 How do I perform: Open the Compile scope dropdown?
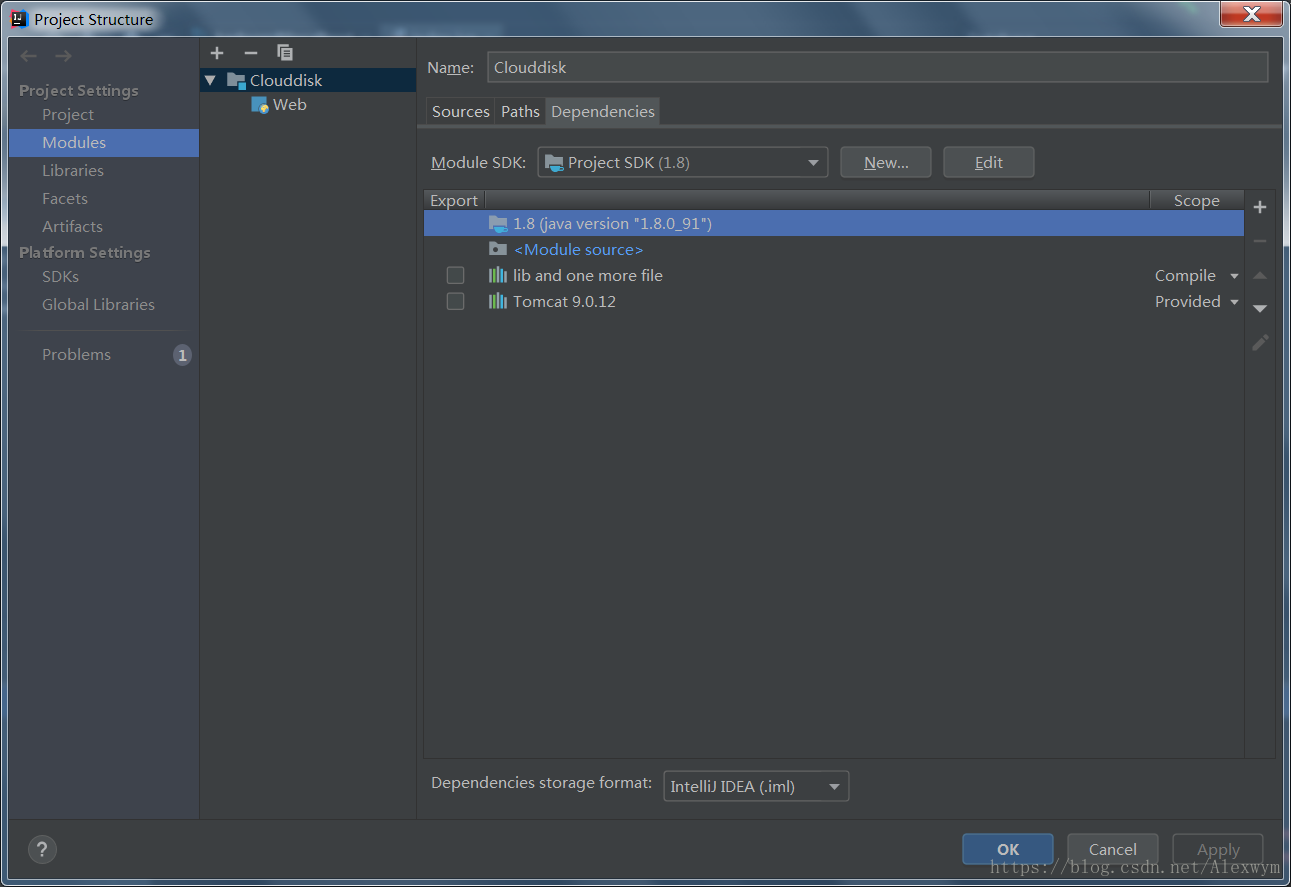[x=1197, y=276]
